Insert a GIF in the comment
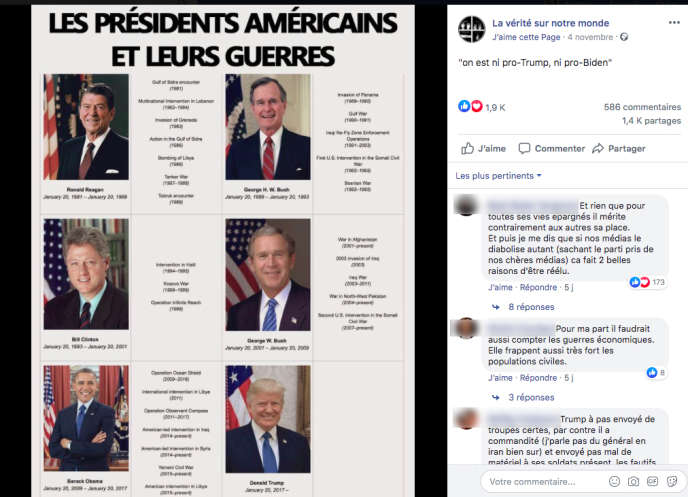 pyautogui.click(x=651, y=481)
